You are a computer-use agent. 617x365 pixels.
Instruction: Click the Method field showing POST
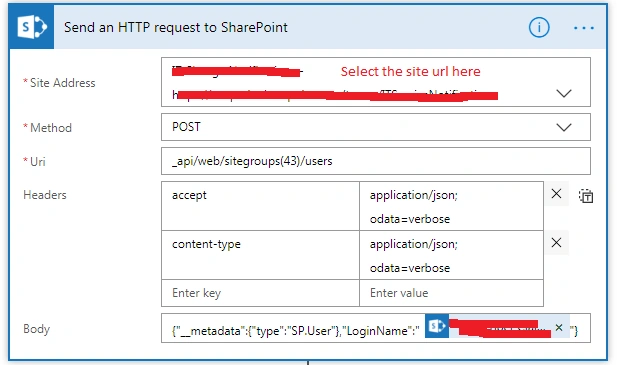pos(376,127)
